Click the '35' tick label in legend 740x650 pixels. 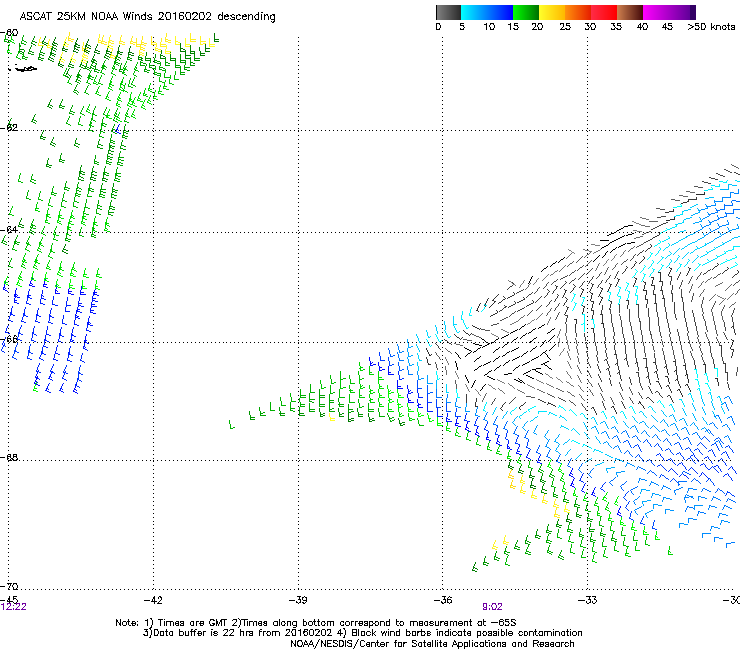[x=616, y=27]
